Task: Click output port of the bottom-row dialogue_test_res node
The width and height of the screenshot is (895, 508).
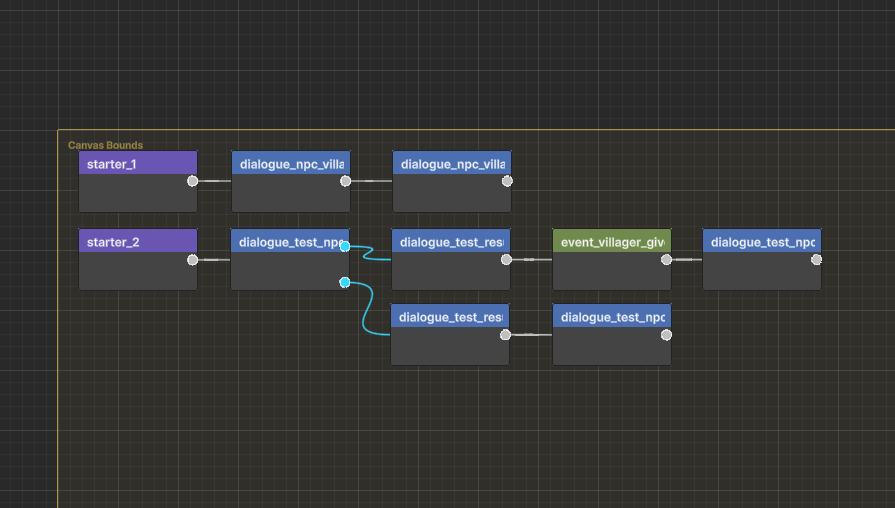Action: coord(505,334)
